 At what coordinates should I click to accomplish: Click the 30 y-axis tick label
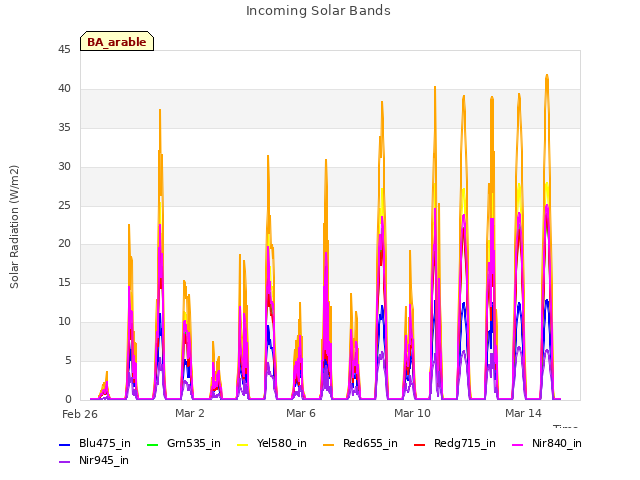(64, 167)
